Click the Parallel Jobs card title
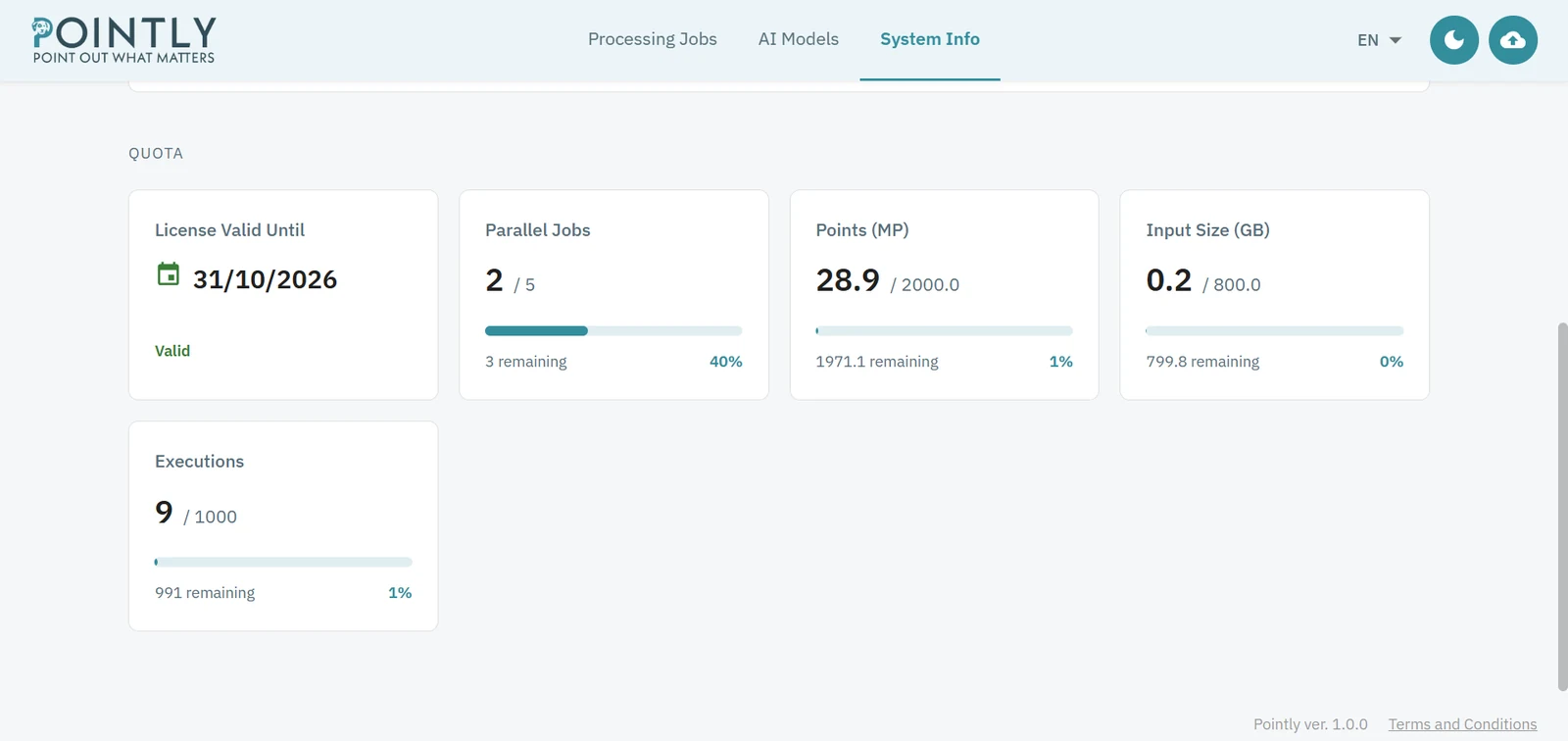The width and height of the screenshot is (1568, 741). (x=538, y=230)
